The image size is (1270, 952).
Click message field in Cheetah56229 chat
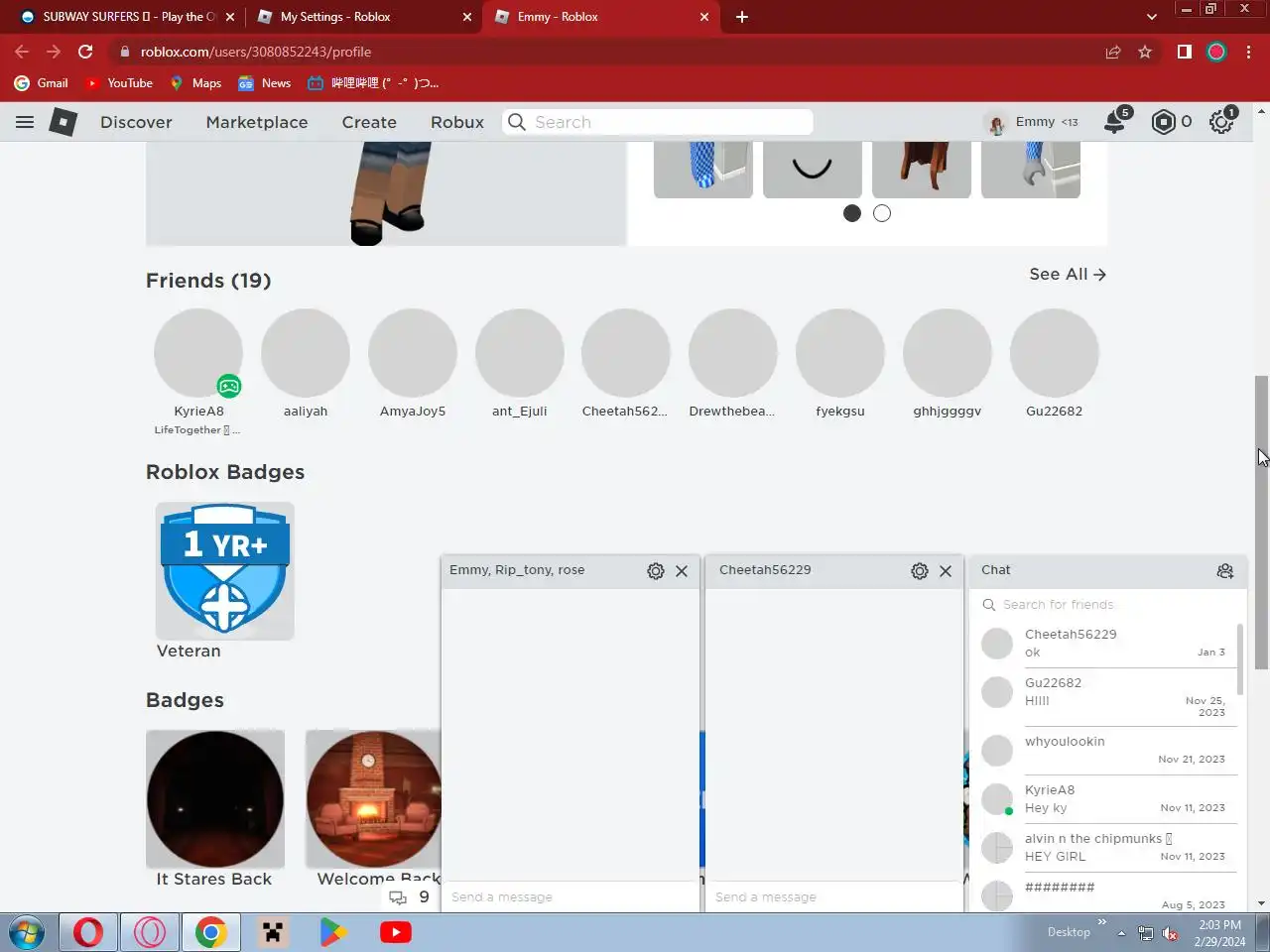[833, 897]
